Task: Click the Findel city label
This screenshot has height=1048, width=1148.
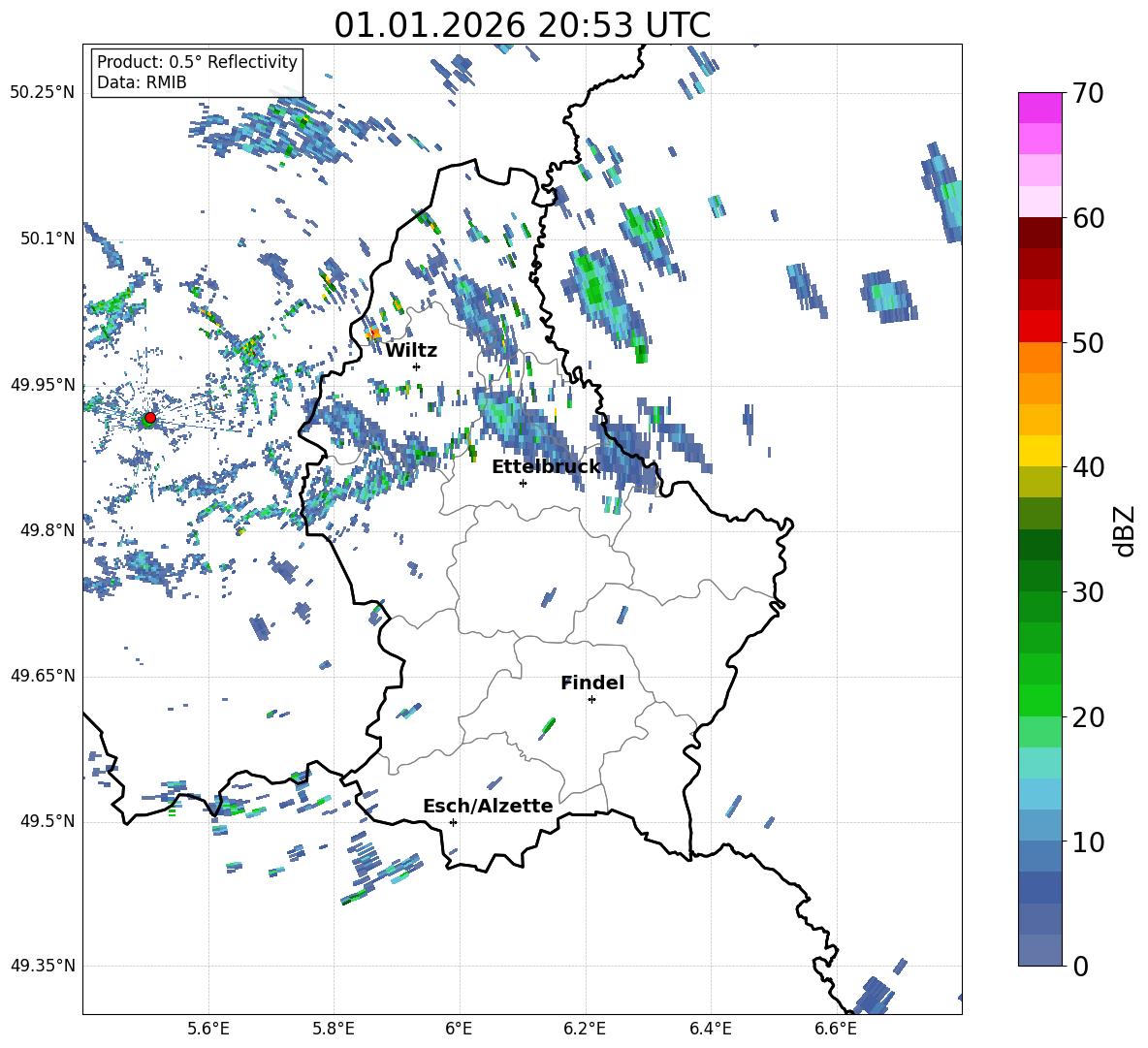Action: pos(592,683)
